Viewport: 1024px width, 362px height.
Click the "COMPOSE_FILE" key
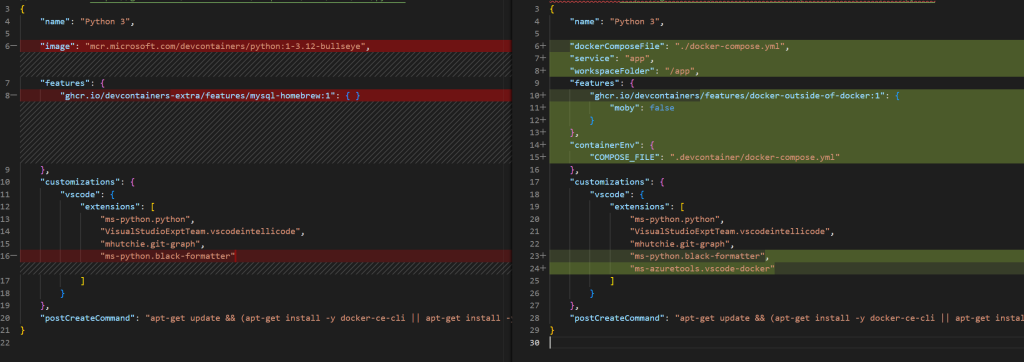click(625, 157)
